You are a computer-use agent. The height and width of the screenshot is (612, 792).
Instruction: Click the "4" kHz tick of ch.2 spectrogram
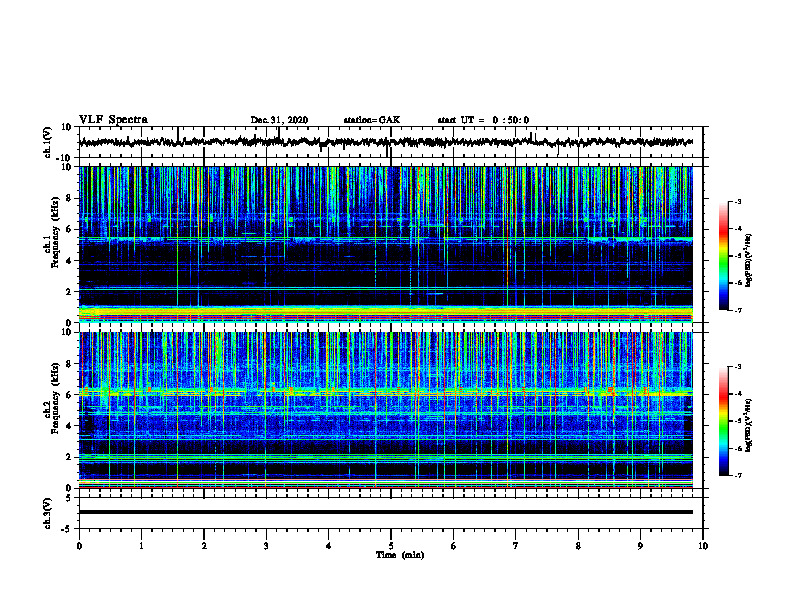pos(69,426)
